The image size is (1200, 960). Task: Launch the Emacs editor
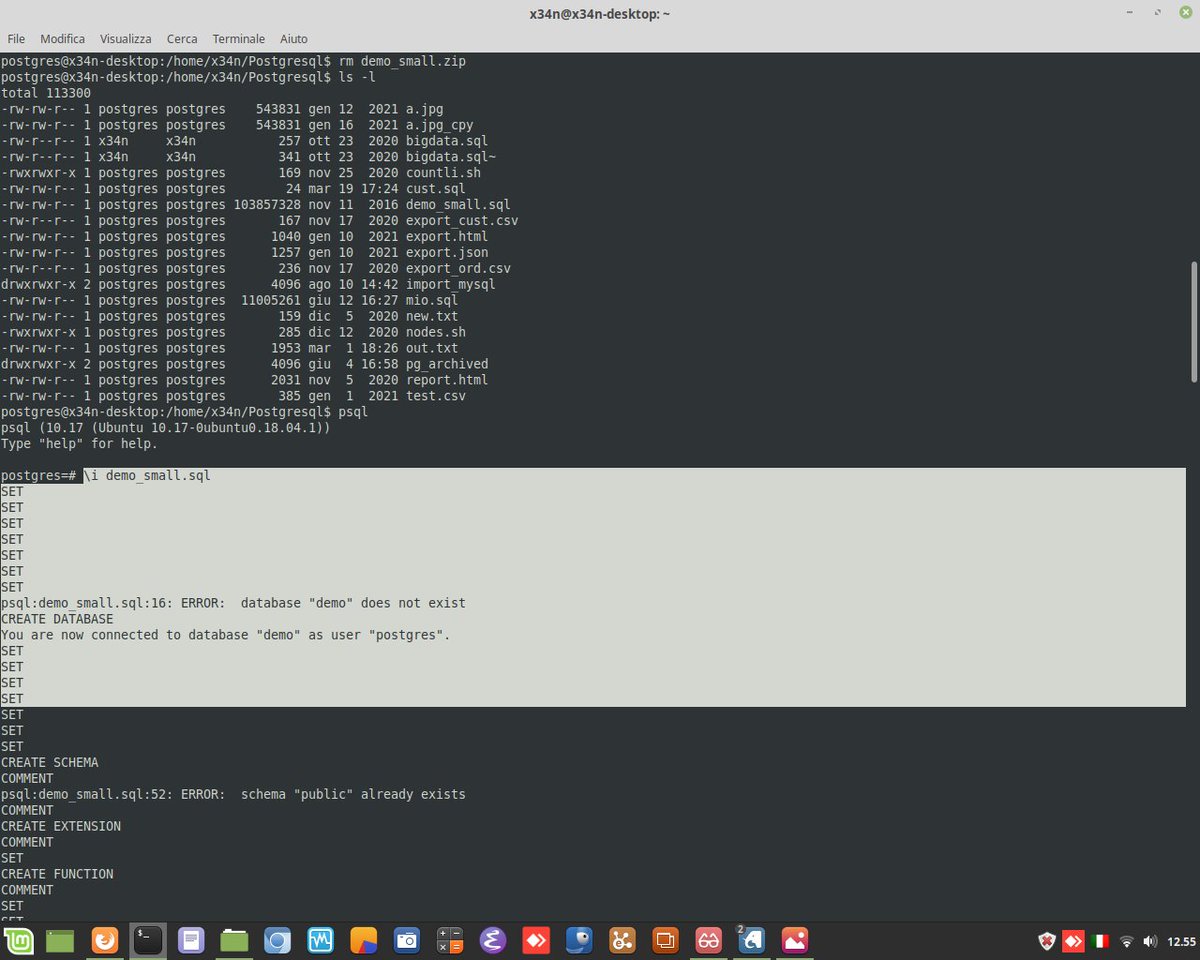pyautogui.click(x=492, y=940)
